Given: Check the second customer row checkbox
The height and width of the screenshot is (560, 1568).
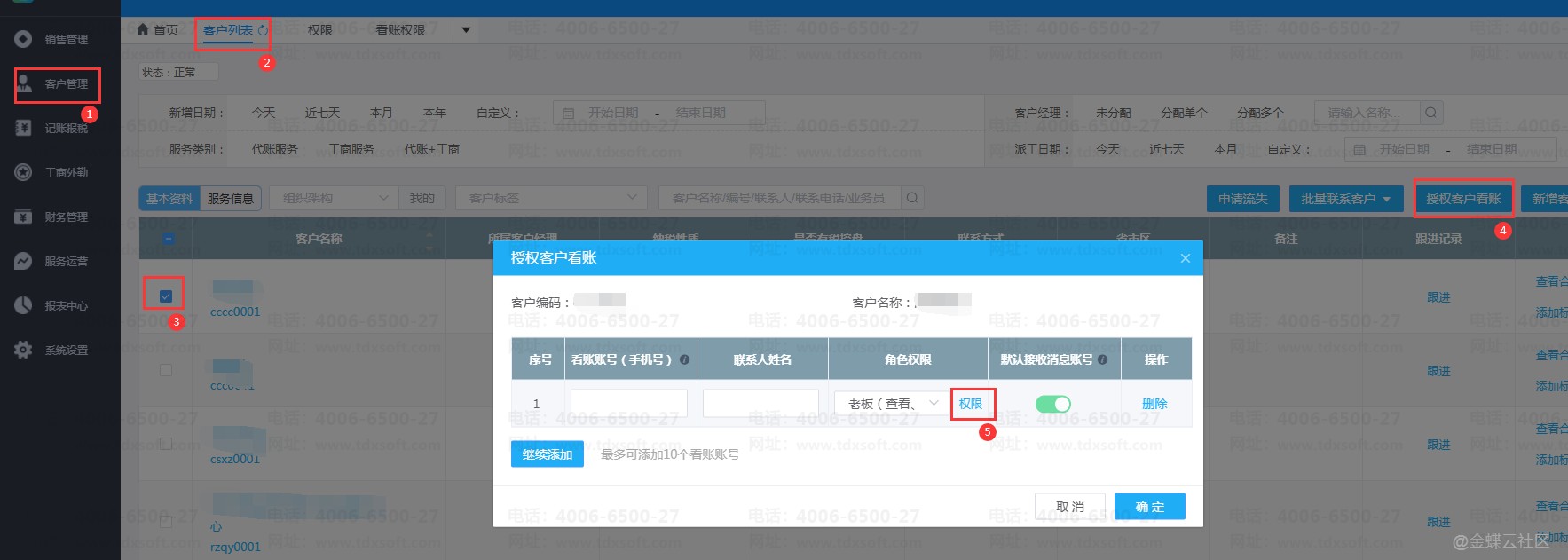Looking at the screenshot, I should coord(166,369).
